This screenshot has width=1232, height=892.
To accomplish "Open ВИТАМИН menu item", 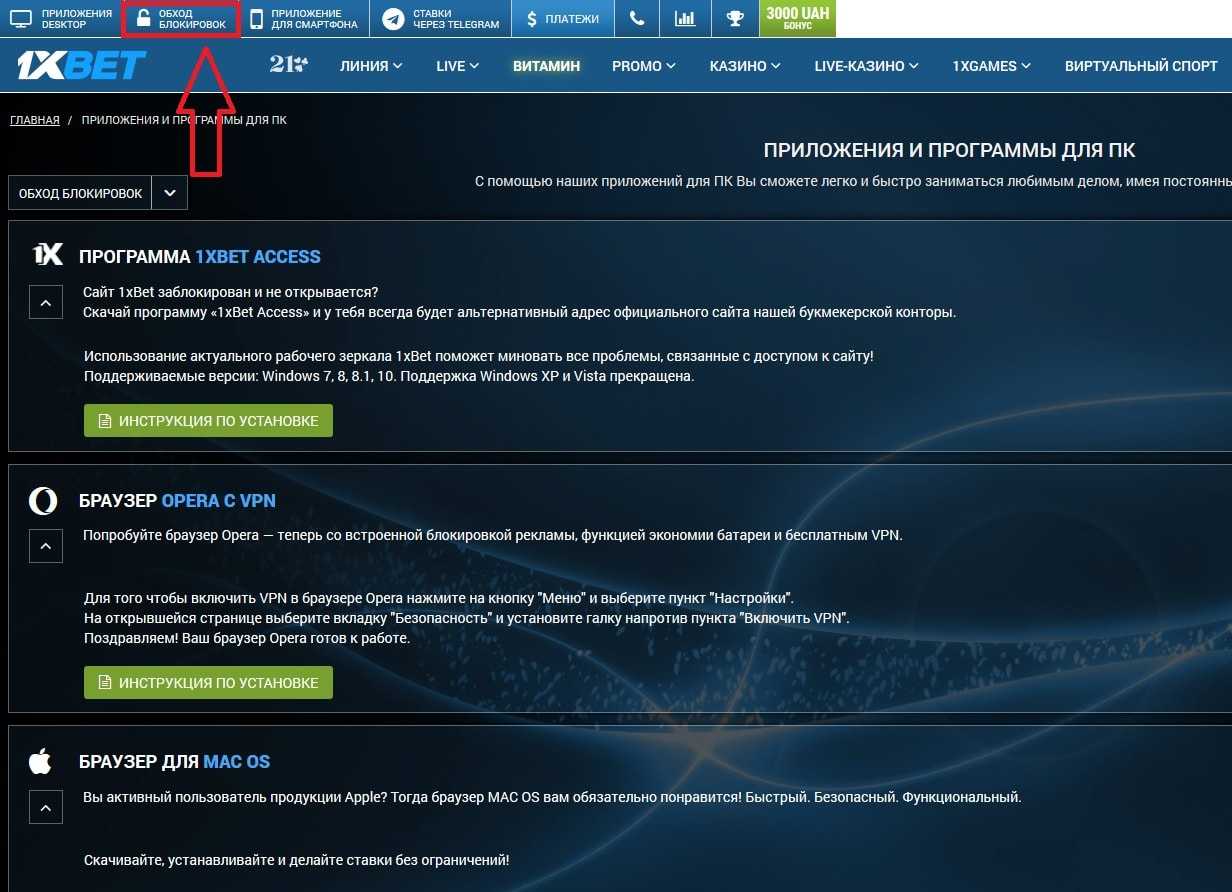I will [546, 66].
